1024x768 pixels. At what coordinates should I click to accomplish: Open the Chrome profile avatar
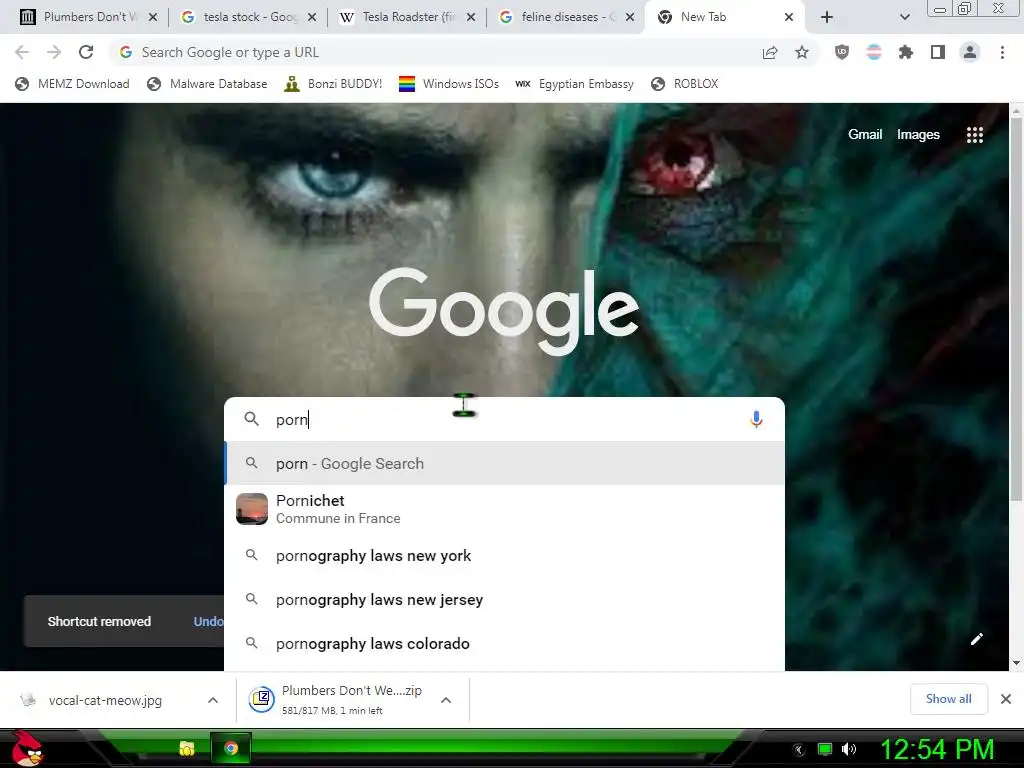click(970, 52)
